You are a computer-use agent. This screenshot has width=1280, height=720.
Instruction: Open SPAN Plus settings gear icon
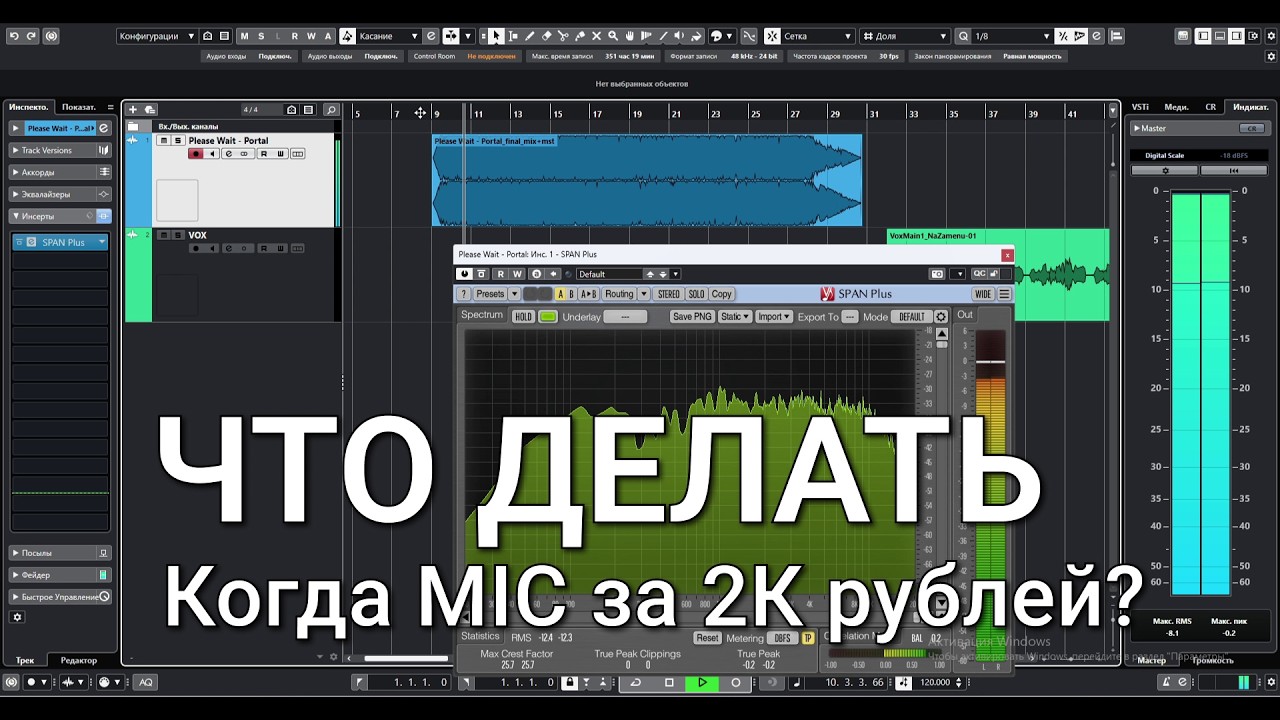(941, 317)
